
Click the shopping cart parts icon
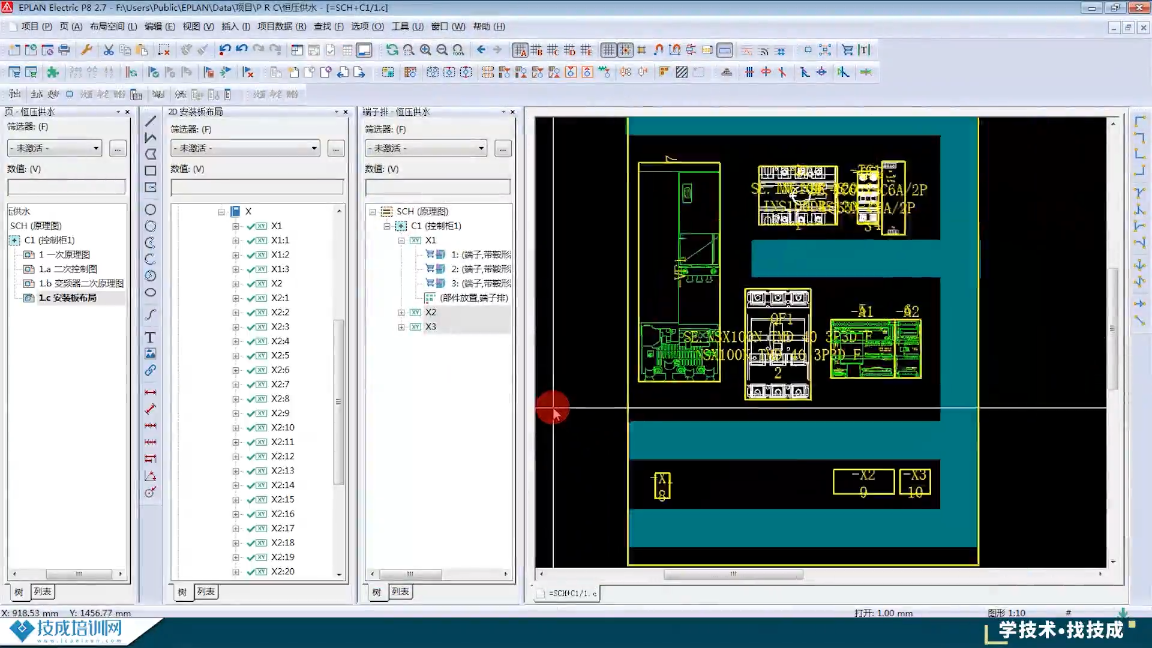[847, 50]
